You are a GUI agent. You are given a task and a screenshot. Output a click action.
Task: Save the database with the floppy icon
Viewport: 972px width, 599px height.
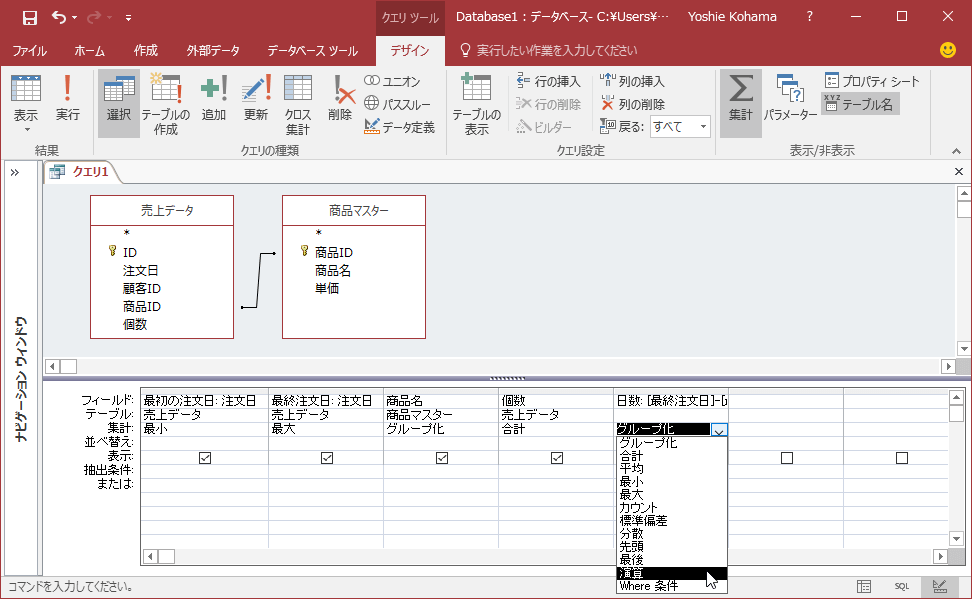tap(29, 17)
